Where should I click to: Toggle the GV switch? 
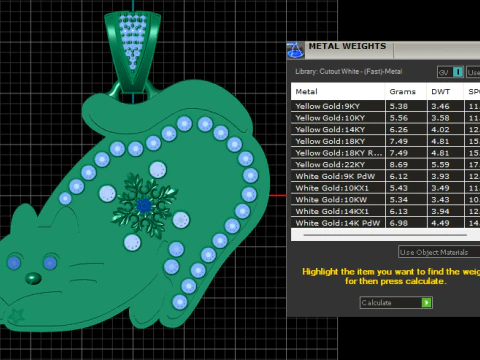450,72
